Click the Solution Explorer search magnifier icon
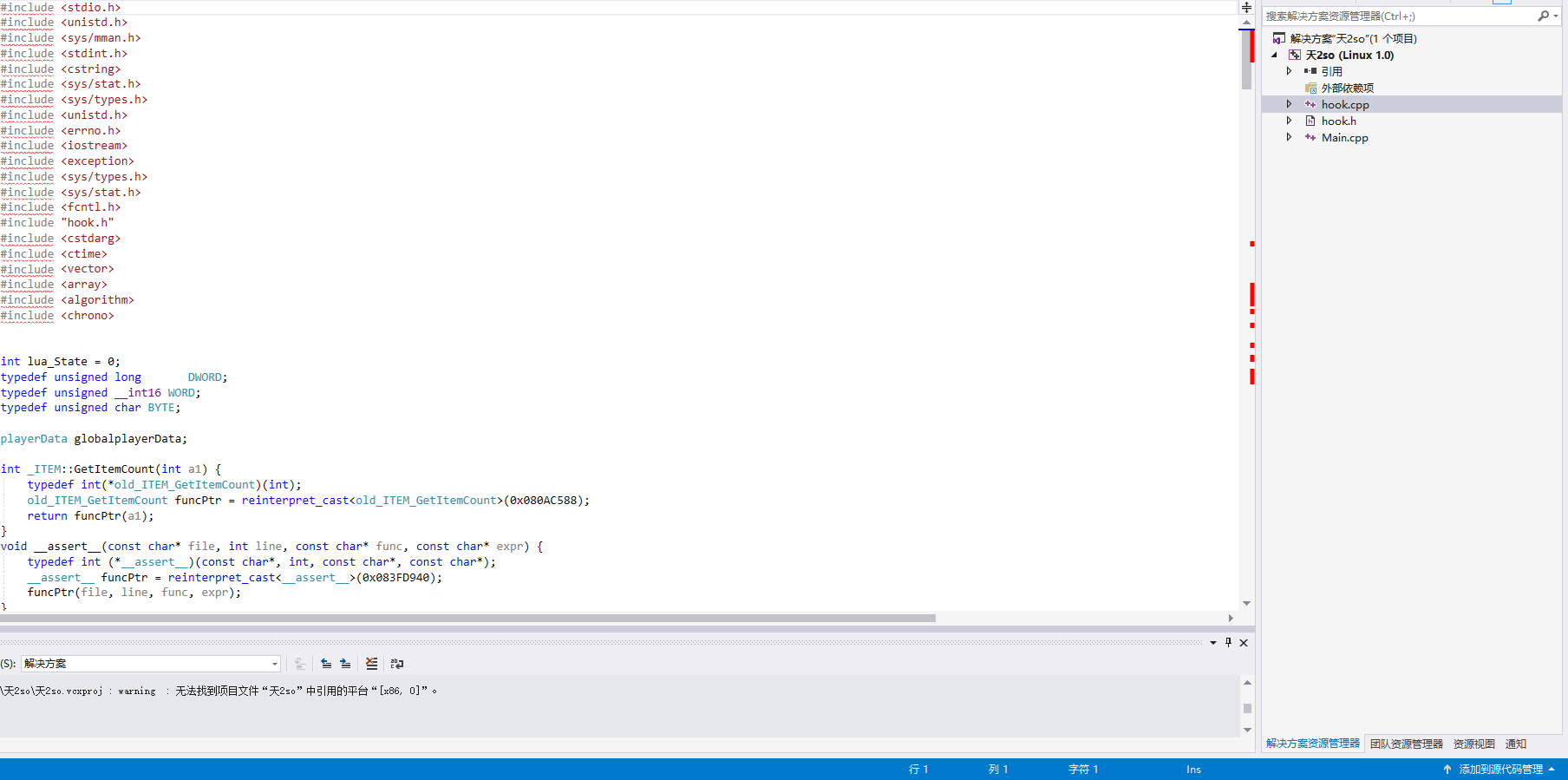This screenshot has height=780, width=1568. [x=1543, y=16]
